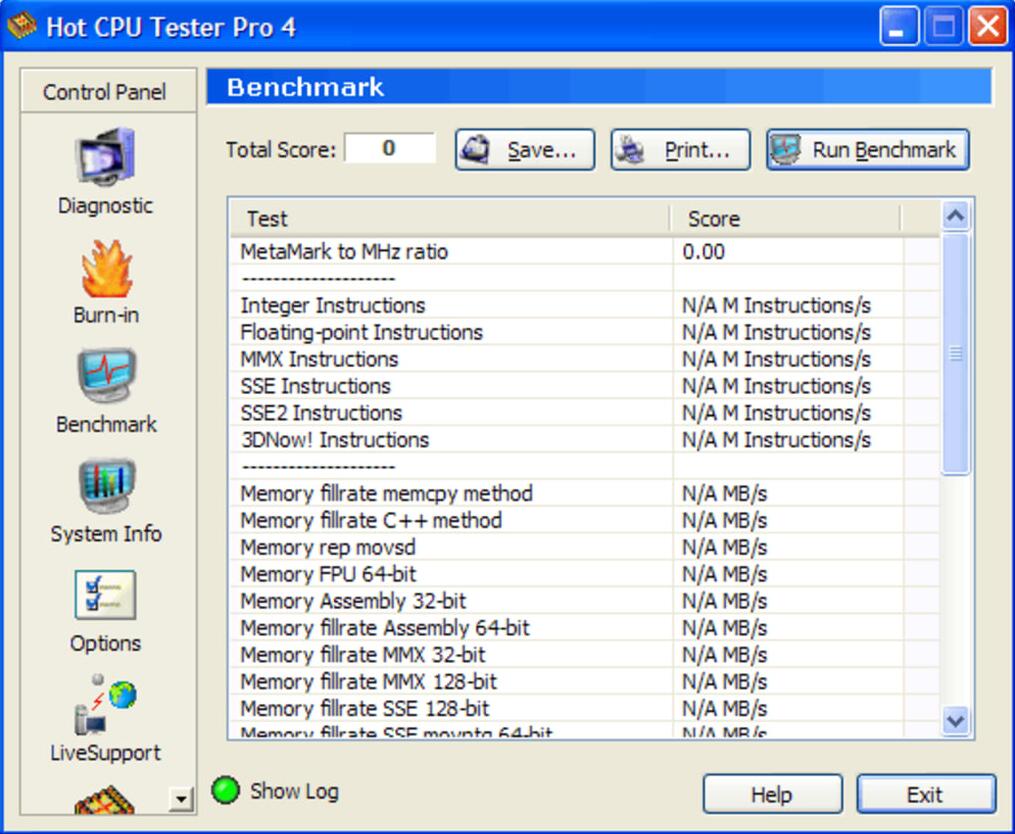1015x834 pixels.
Task: Click the Control Panel header tab
Action: (104, 92)
